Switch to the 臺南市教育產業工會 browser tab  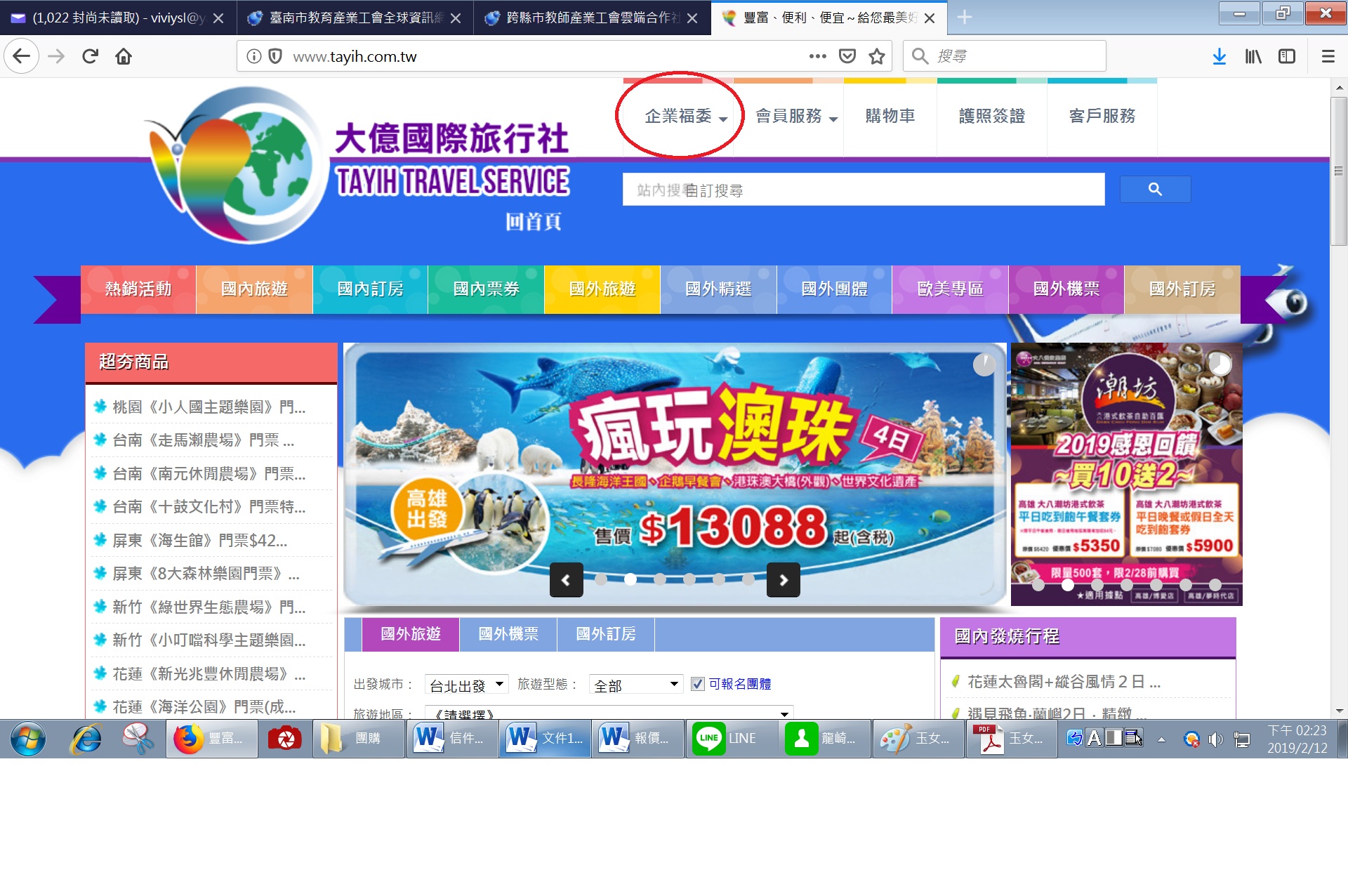(355, 18)
